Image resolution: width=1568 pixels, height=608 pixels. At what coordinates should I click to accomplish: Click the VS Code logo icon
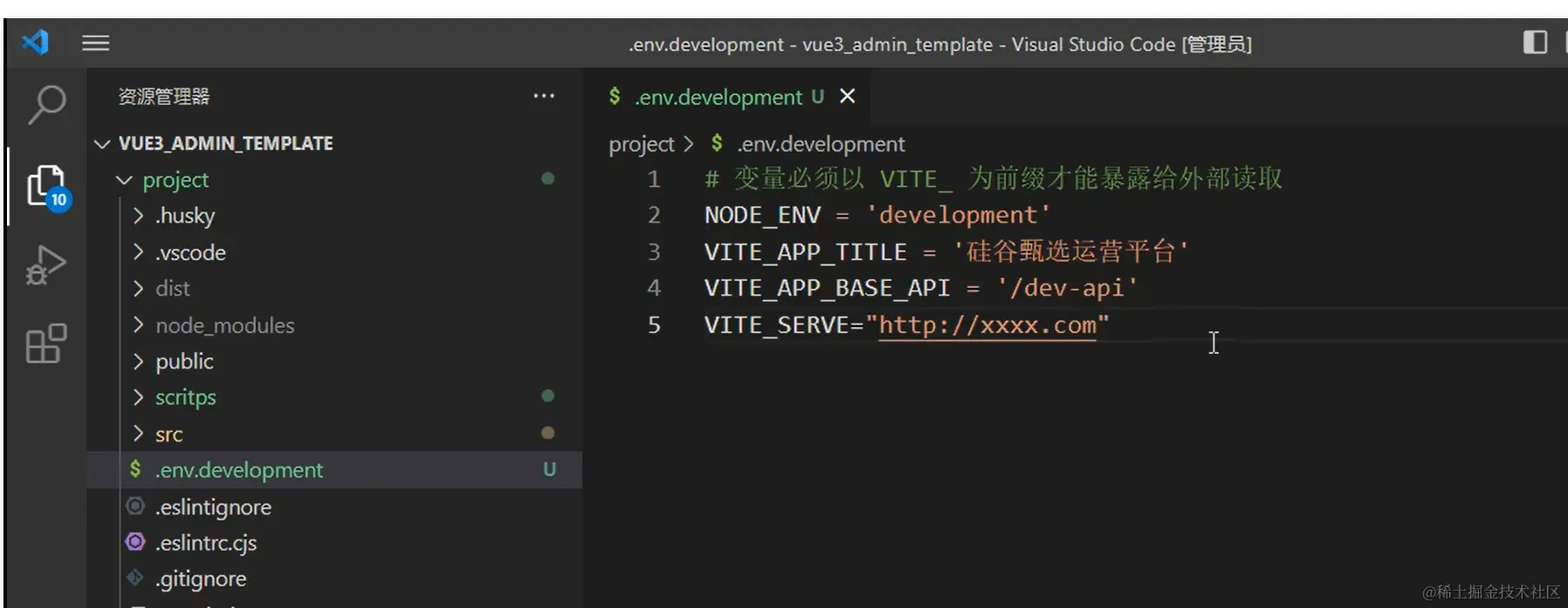coord(36,42)
